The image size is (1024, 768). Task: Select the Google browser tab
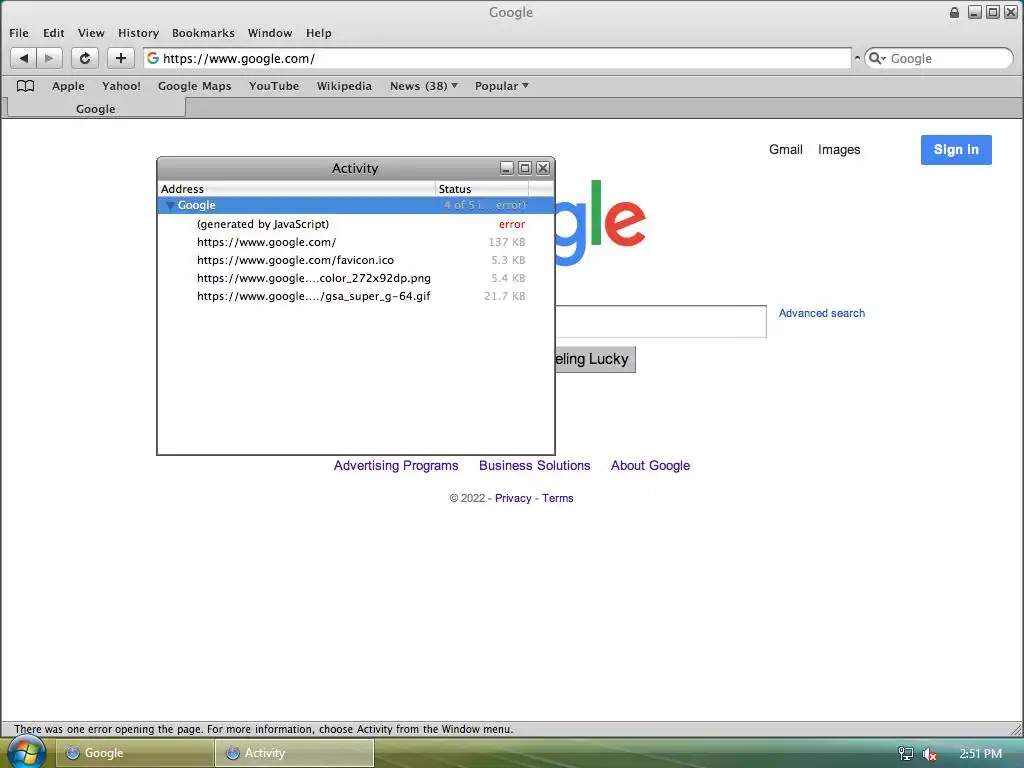[96, 108]
